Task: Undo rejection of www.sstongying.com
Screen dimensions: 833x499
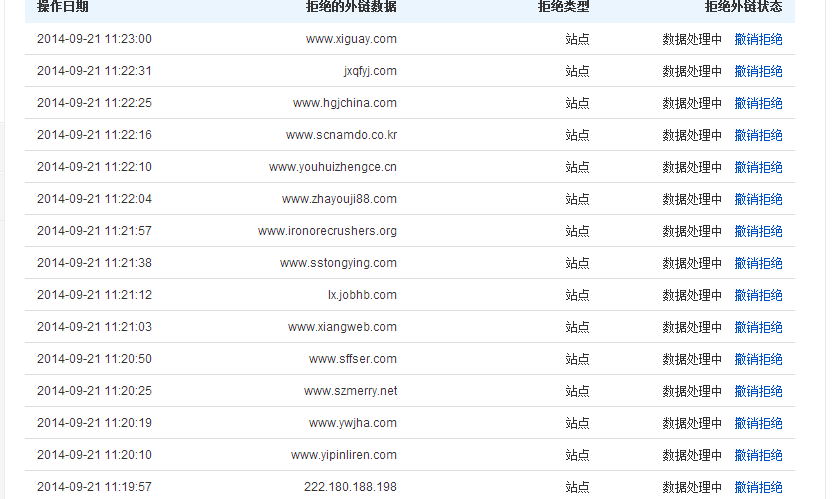Action: [758, 263]
